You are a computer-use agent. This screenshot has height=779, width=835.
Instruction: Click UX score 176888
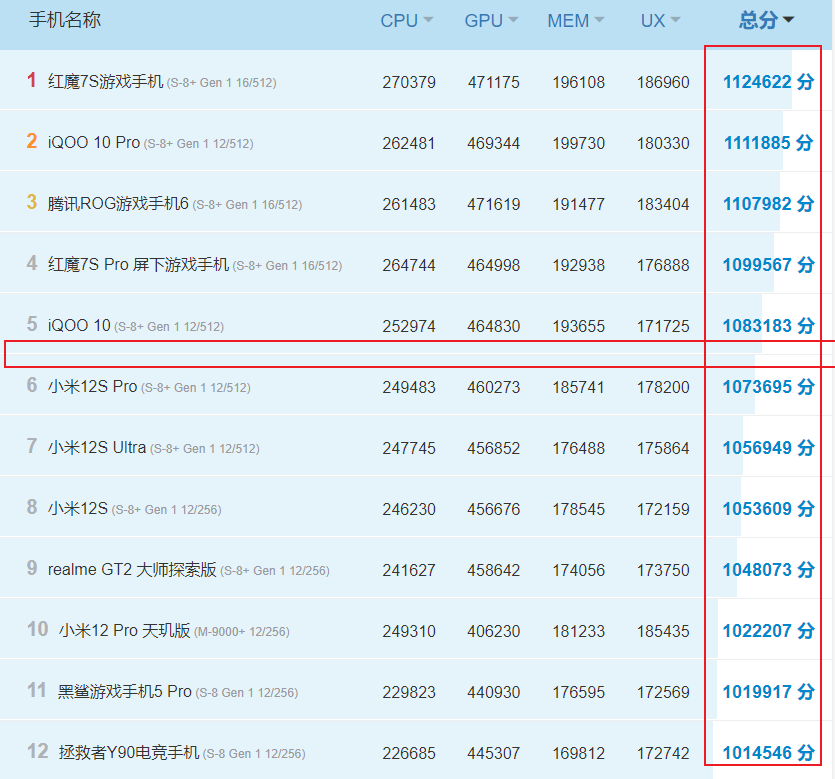point(663,265)
